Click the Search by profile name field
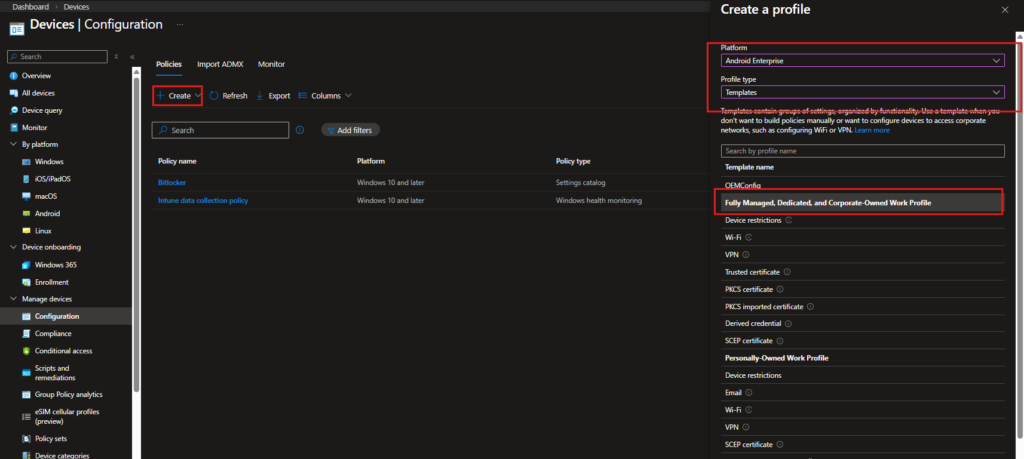The width and height of the screenshot is (1024, 459). [x=862, y=151]
